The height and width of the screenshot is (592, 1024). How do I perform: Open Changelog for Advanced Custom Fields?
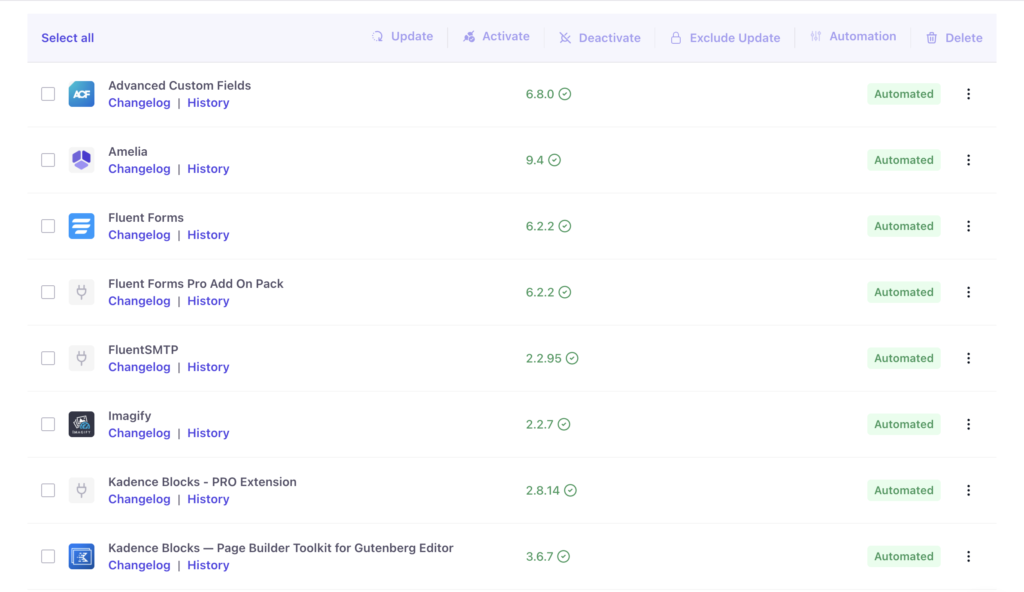click(x=139, y=103)
